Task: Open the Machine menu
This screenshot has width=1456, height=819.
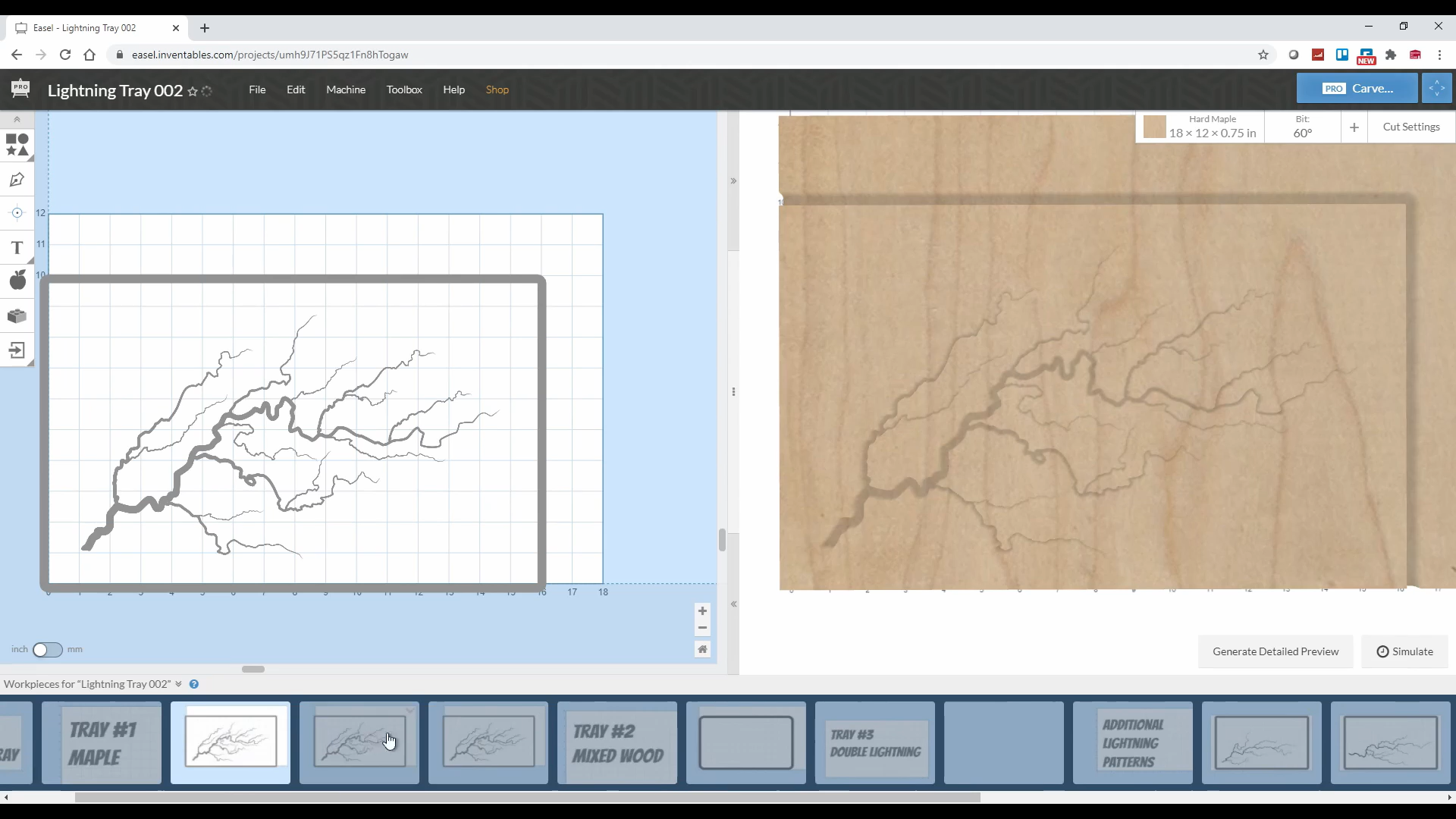Action: pos(346,89)
